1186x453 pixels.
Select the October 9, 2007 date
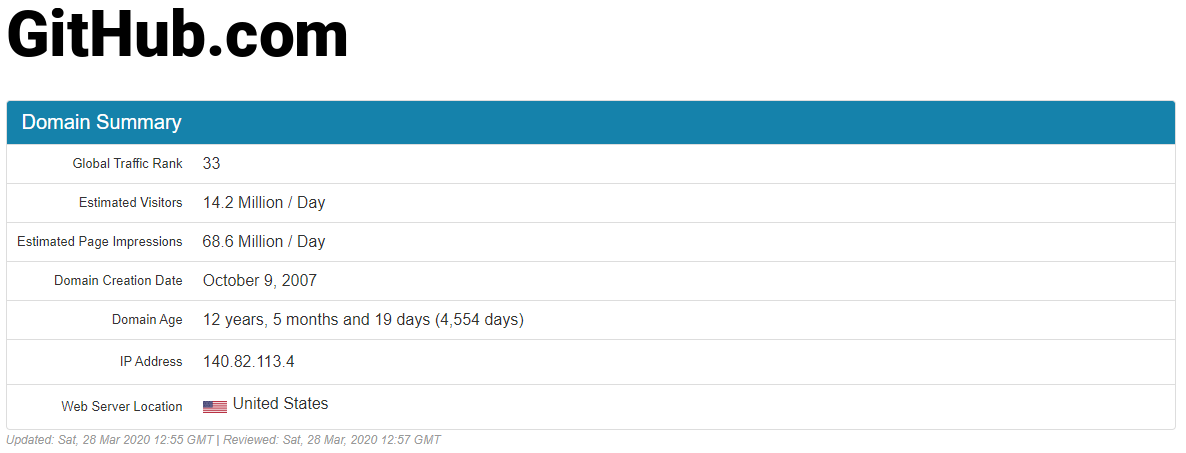(x=259, y=281)
